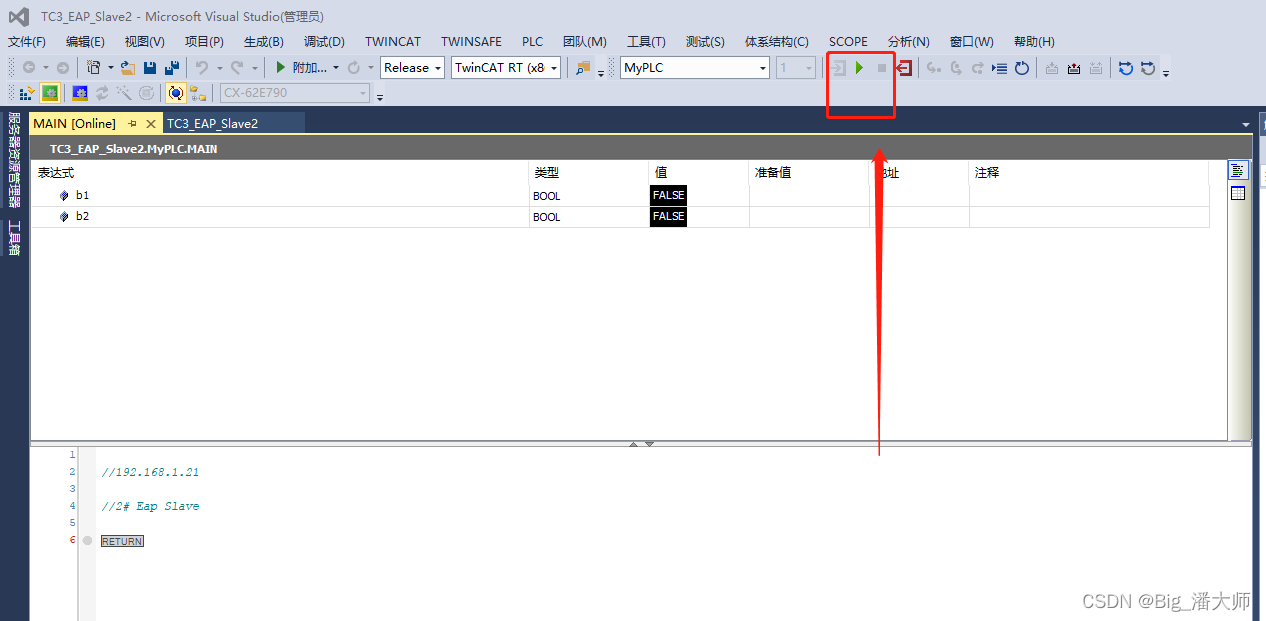Open the document tabs list dropdown
Image resolution: width=1266 pixels, height=621 pixels.
click(1246, 125)
